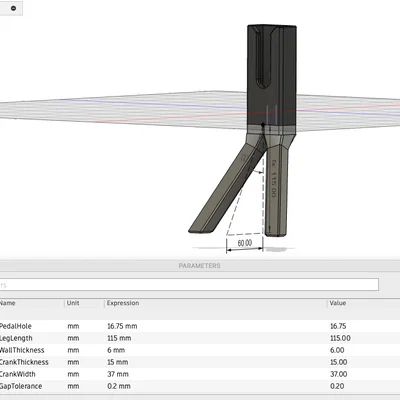Select the CrankWidth parameter name
Viewport: 400px width, 400px height.
(18, 374)
